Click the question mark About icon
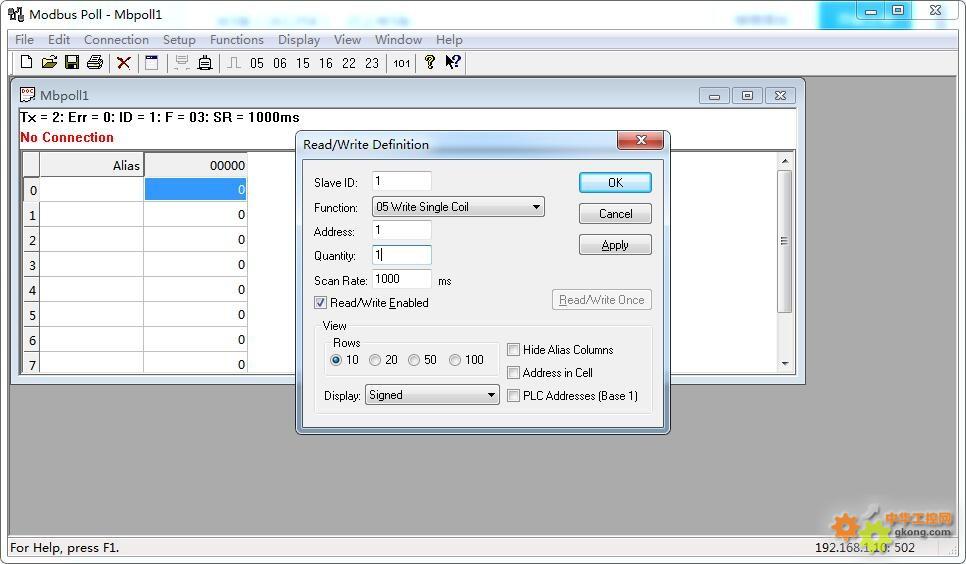 [x=430, y=62]
